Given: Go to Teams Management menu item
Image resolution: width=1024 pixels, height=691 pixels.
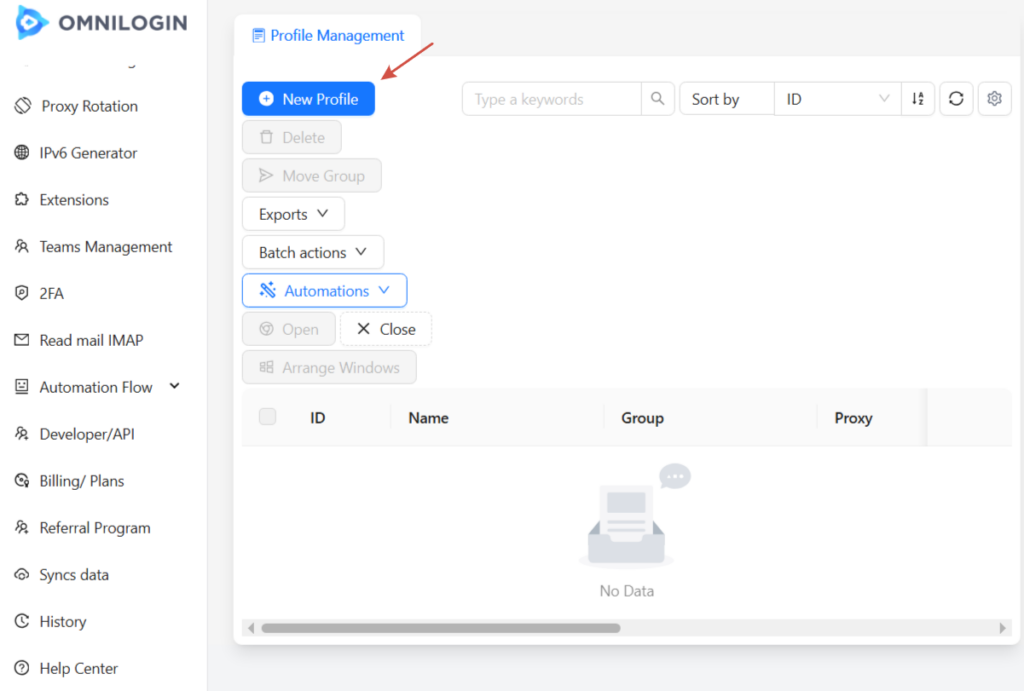Looking at the screenshot, I should 105,247.
